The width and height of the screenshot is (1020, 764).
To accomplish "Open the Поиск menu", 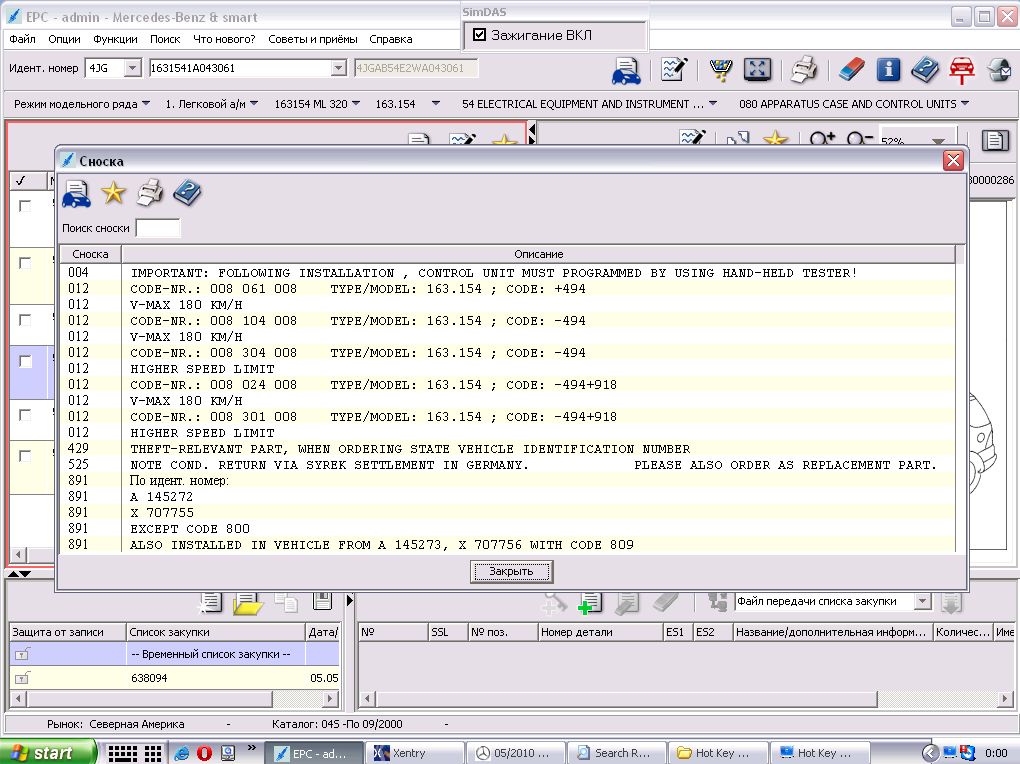I will (x=165, y=39).
